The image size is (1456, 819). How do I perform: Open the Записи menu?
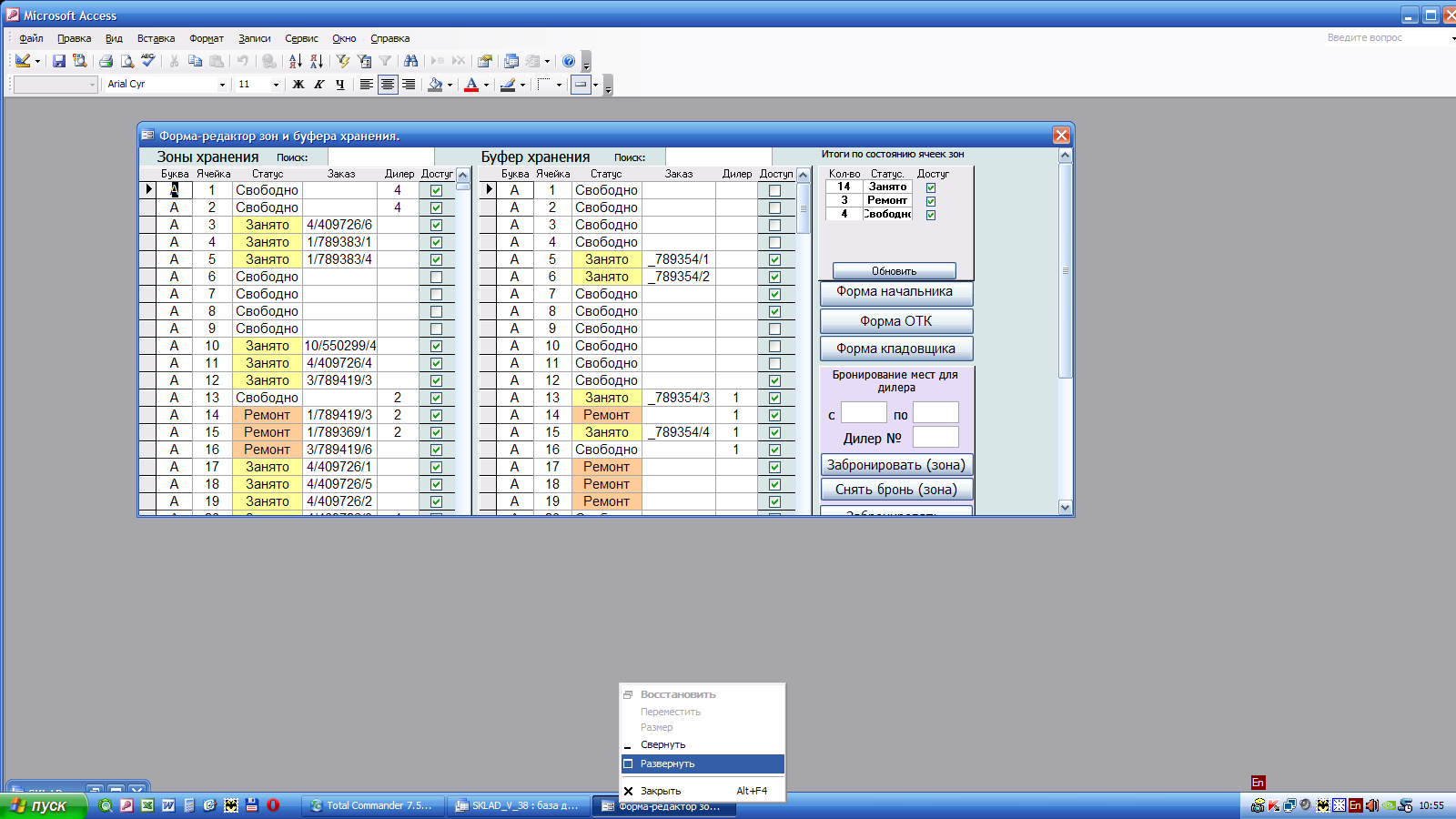255,38
